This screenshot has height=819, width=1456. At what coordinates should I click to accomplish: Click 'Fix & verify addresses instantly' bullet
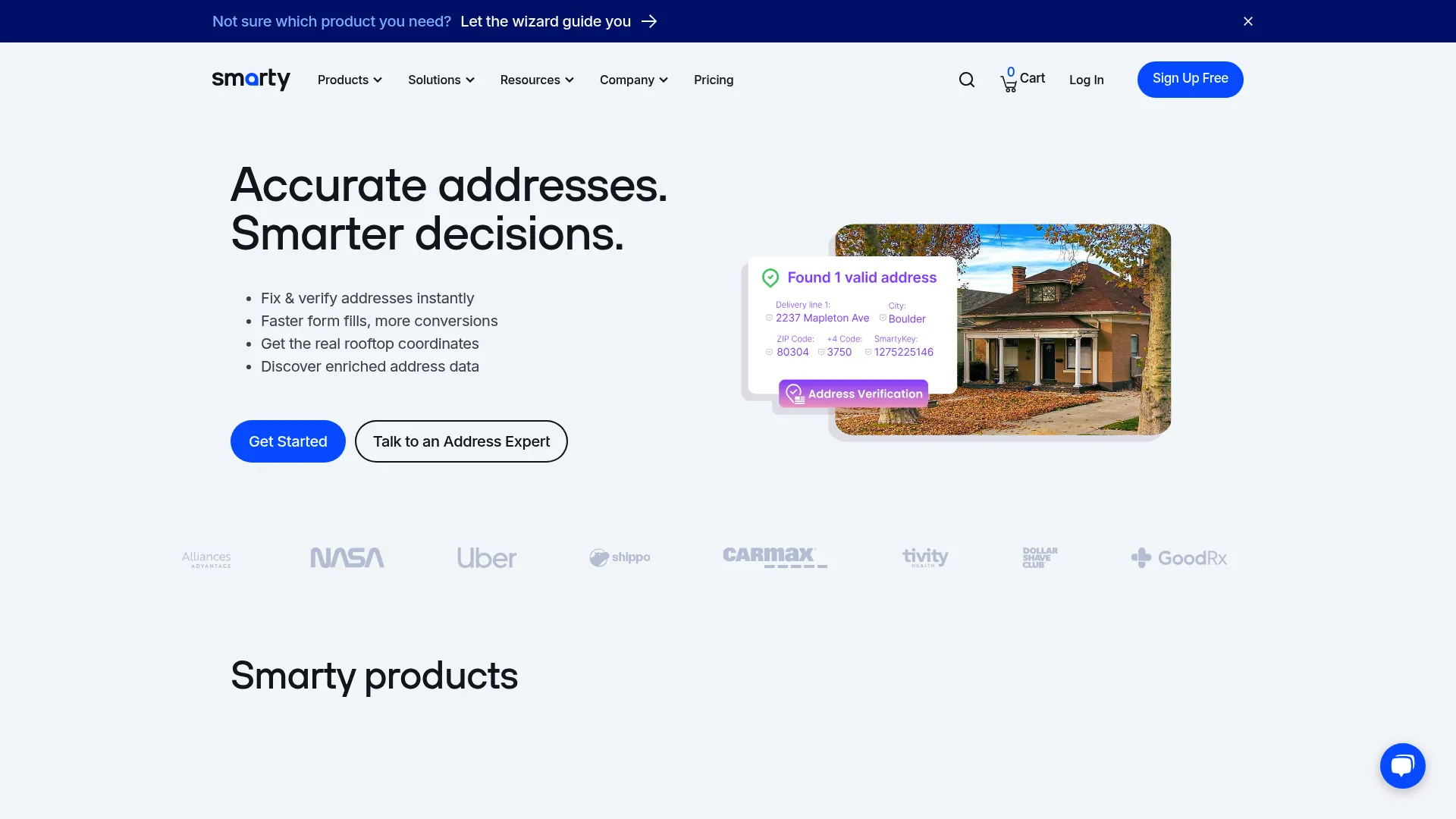click(368, 298)
